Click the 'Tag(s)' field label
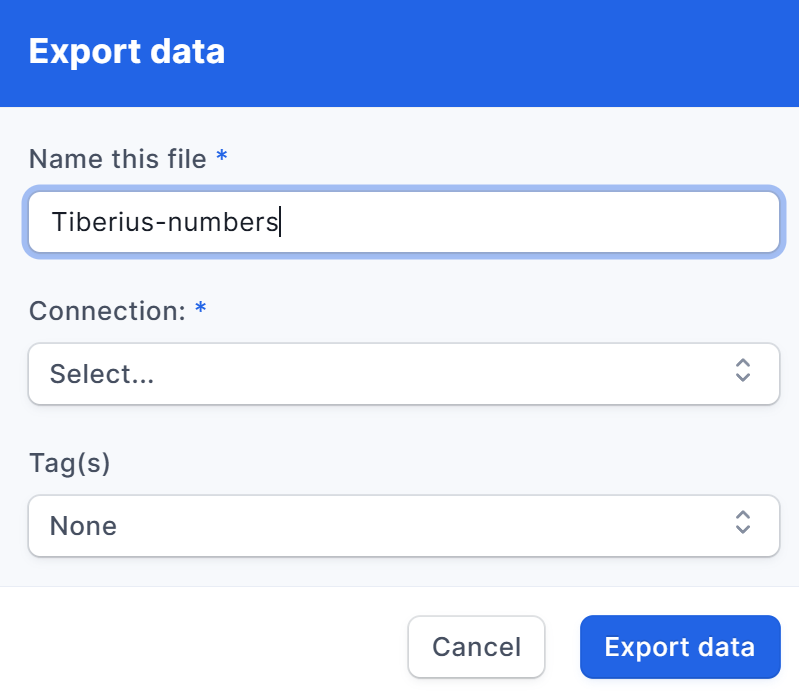Screen dimensions: 799x700 click(70, 464)
